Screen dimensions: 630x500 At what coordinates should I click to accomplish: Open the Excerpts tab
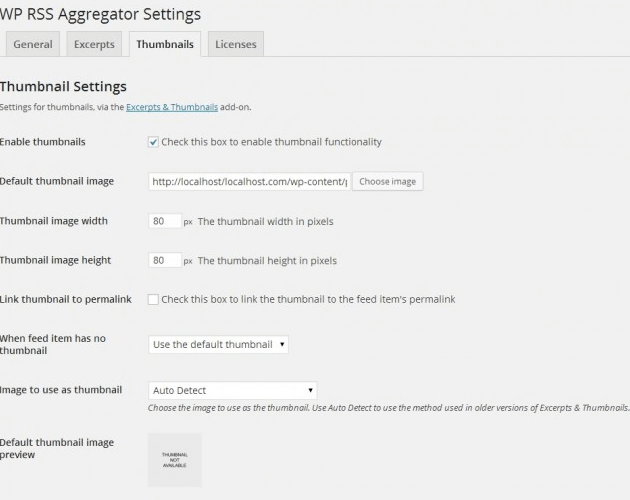click(94, 44)
